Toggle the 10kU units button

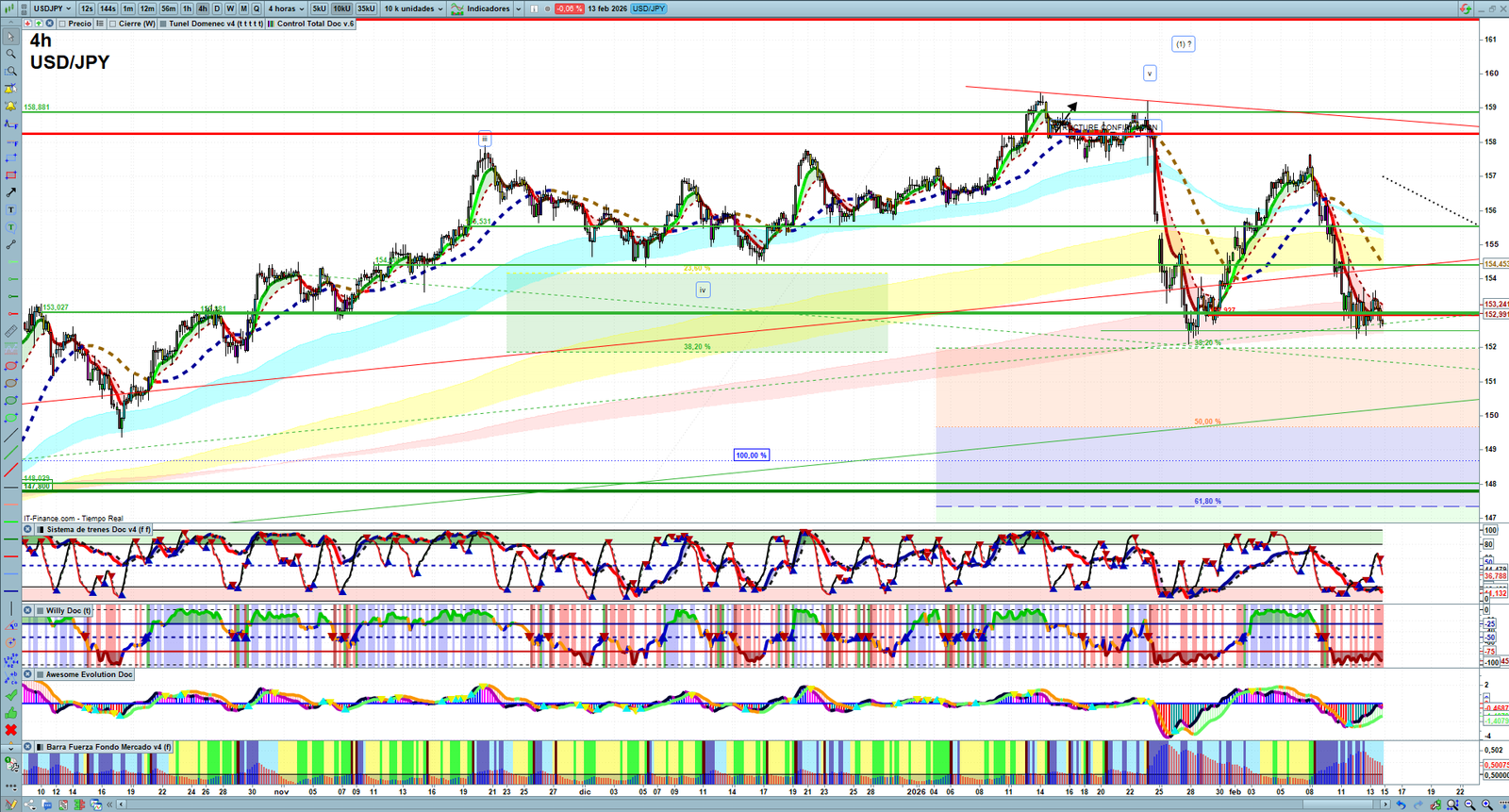coord(341,8)
